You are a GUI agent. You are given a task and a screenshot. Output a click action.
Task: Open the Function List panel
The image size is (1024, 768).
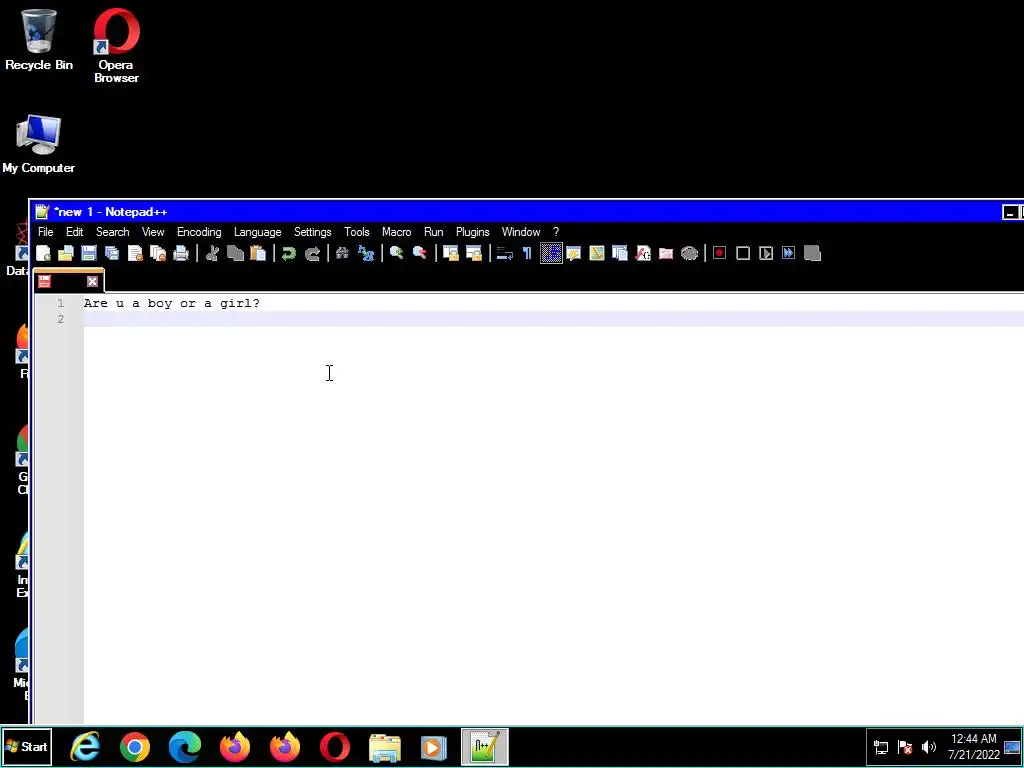tap(643, 253)
